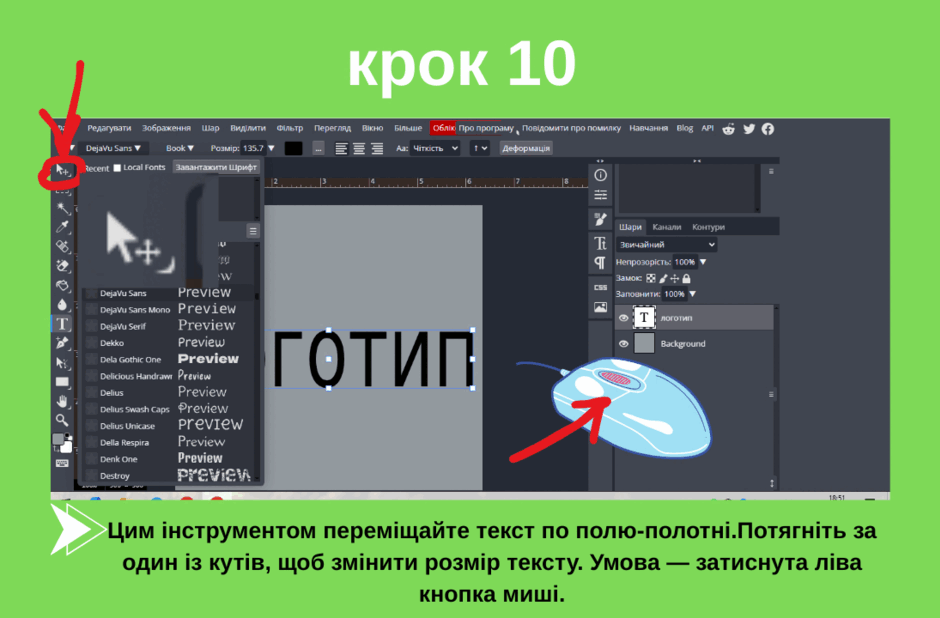This screenshot has width=940, height=618.
Task: Open the Blog link
Action: (x=685, y=128)
